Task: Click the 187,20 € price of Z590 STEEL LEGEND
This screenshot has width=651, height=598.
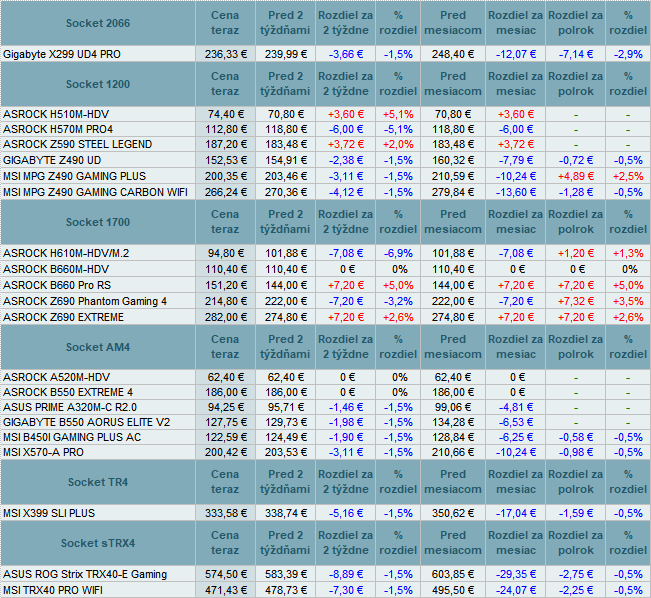Action: [x=226, y=145]
